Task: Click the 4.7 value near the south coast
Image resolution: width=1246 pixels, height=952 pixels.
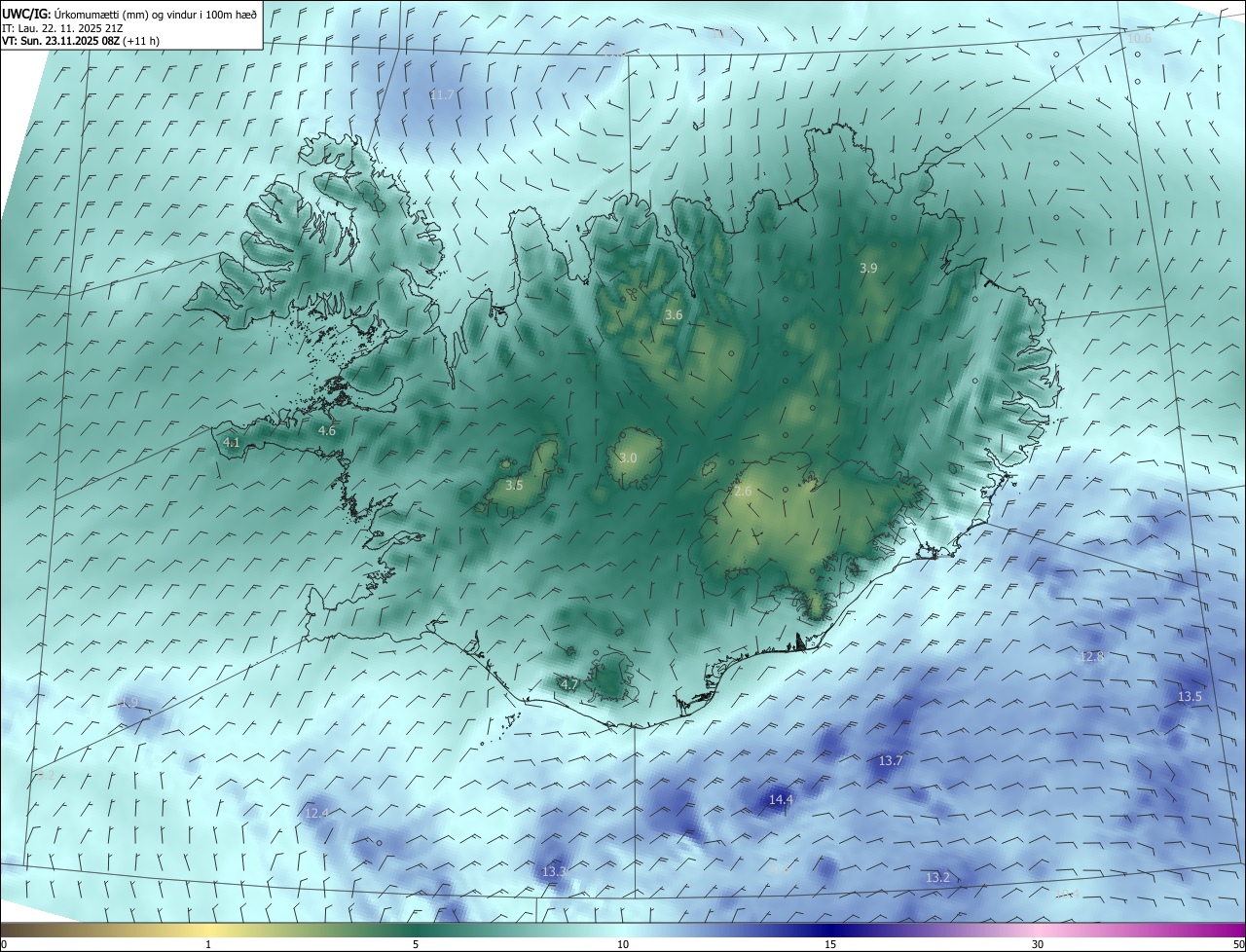Action: click(x=569, y=685)
